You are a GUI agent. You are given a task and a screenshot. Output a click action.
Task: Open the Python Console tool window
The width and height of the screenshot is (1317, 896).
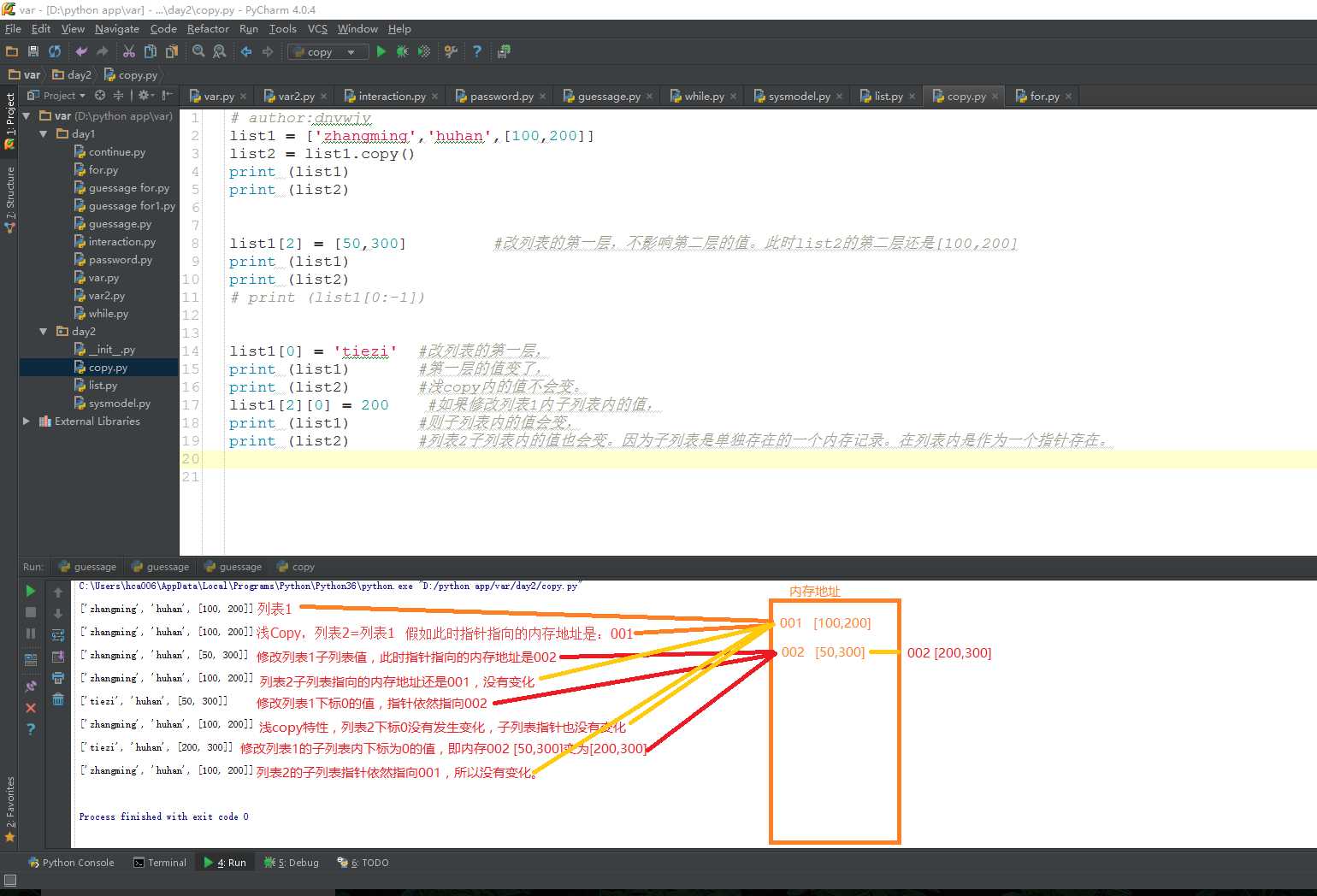pyautogui.click(x=71, y=863)
